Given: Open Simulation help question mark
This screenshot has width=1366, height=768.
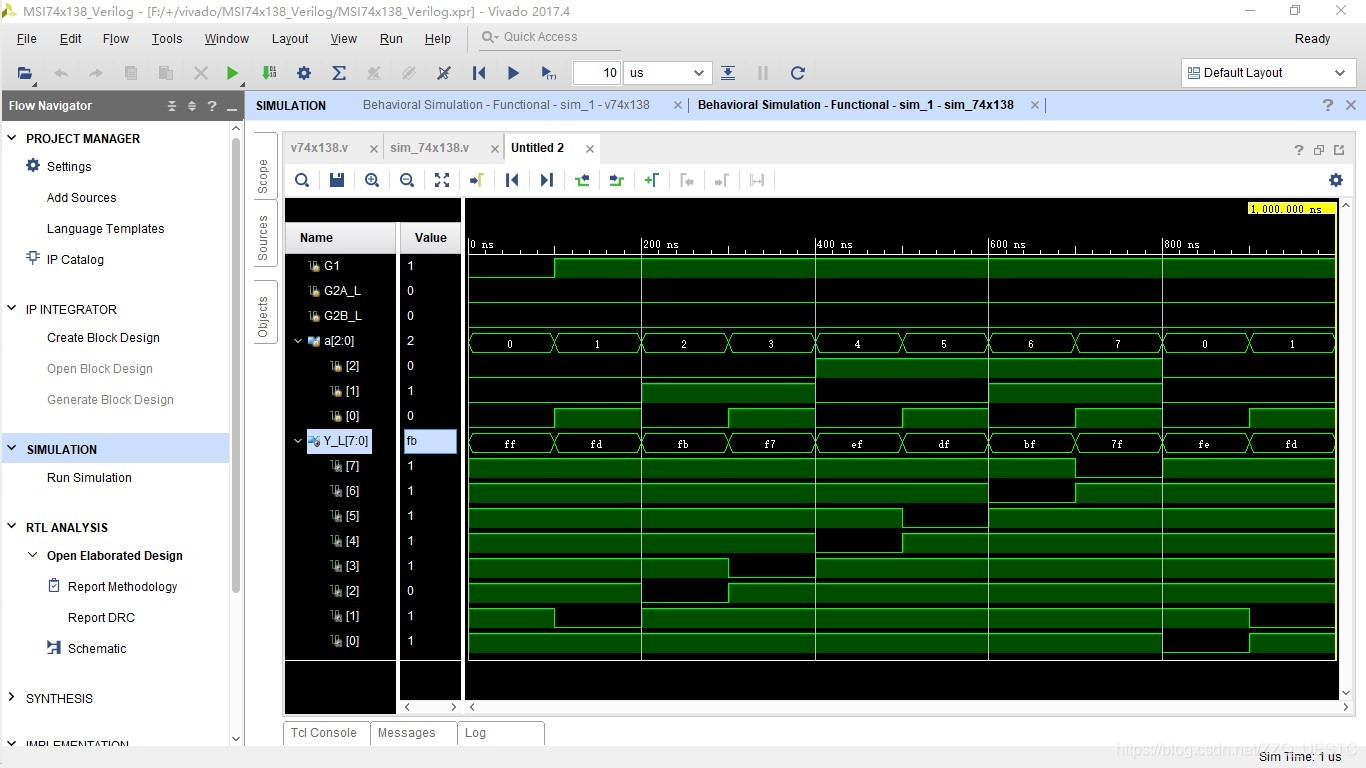Looking at the screenshot, I should [1328, 105].
